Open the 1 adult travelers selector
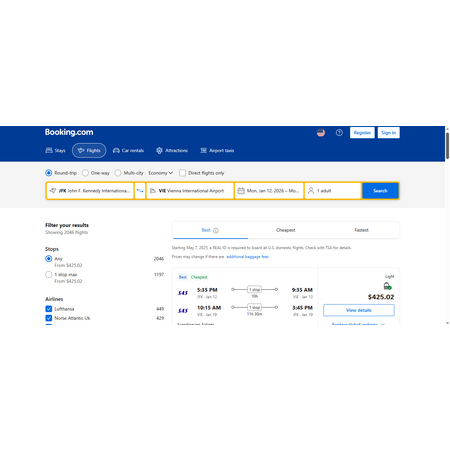Viewport: 450px width, 450px height. coord(333,191)
